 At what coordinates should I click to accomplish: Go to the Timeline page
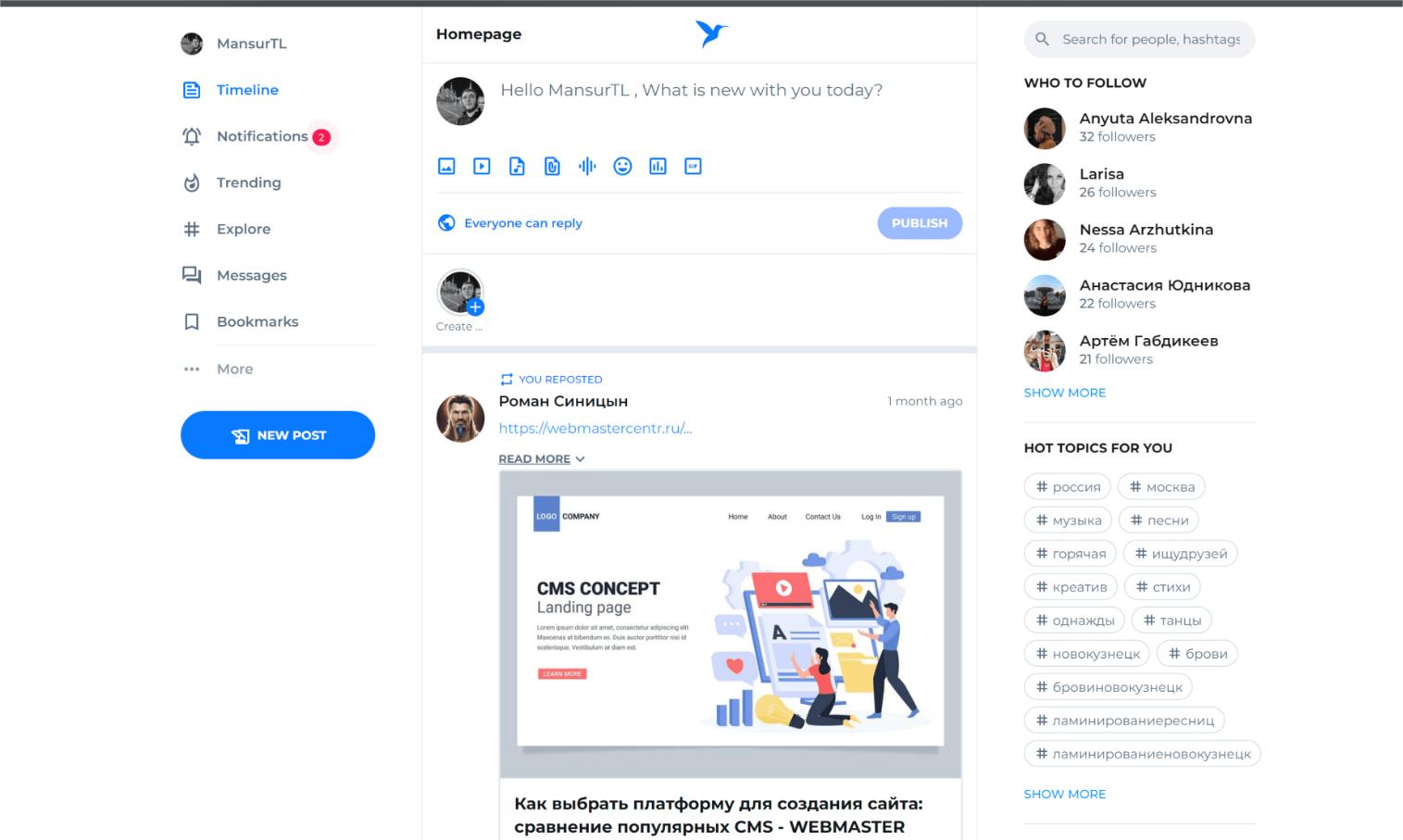tap(231, 90)
